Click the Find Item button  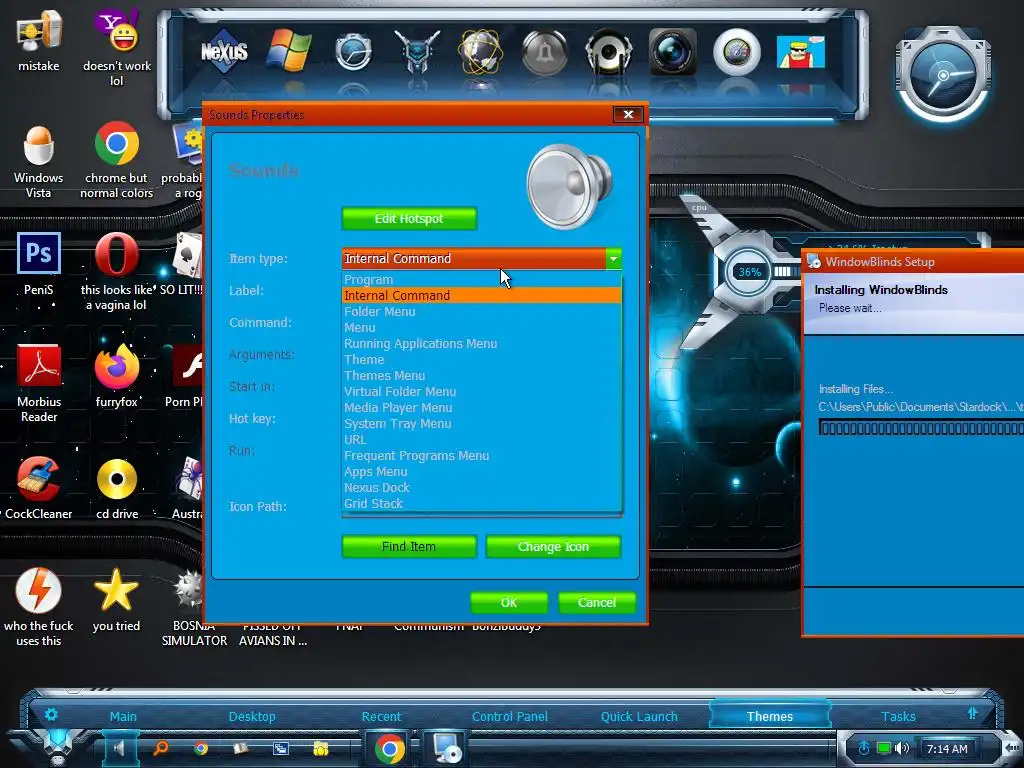(x=409, y=547)
